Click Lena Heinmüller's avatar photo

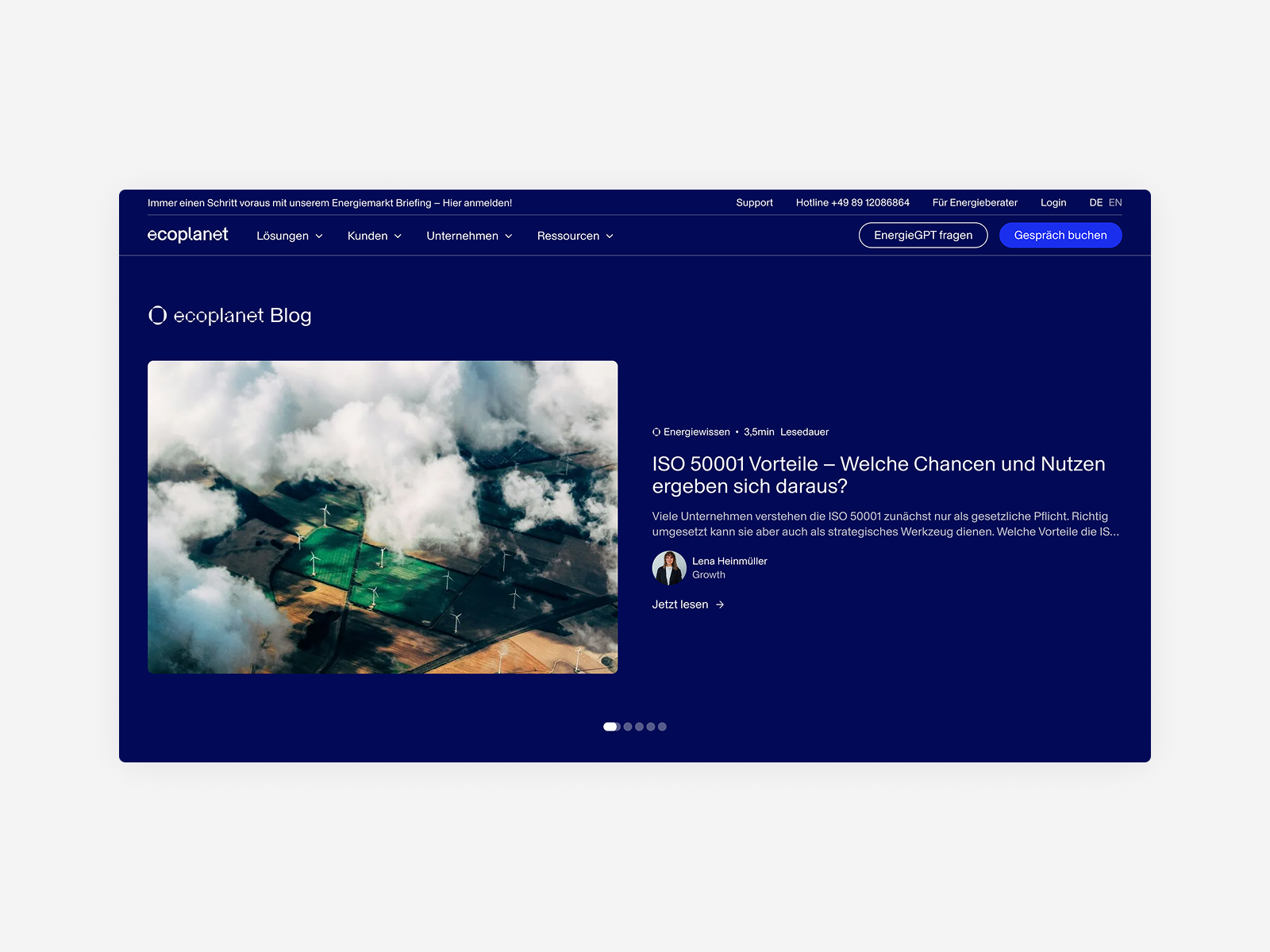pyautogui.click(x=669, y=568)
